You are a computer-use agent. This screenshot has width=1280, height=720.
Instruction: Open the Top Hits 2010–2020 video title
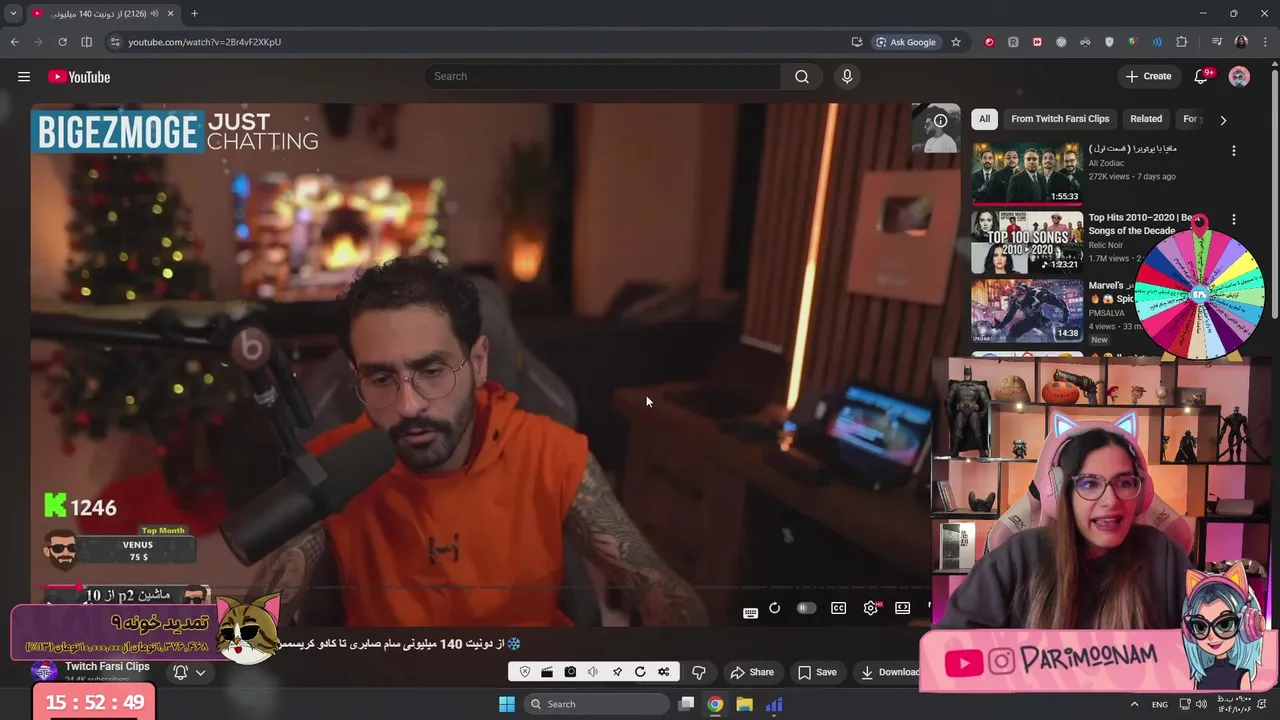click(1142, 224)
